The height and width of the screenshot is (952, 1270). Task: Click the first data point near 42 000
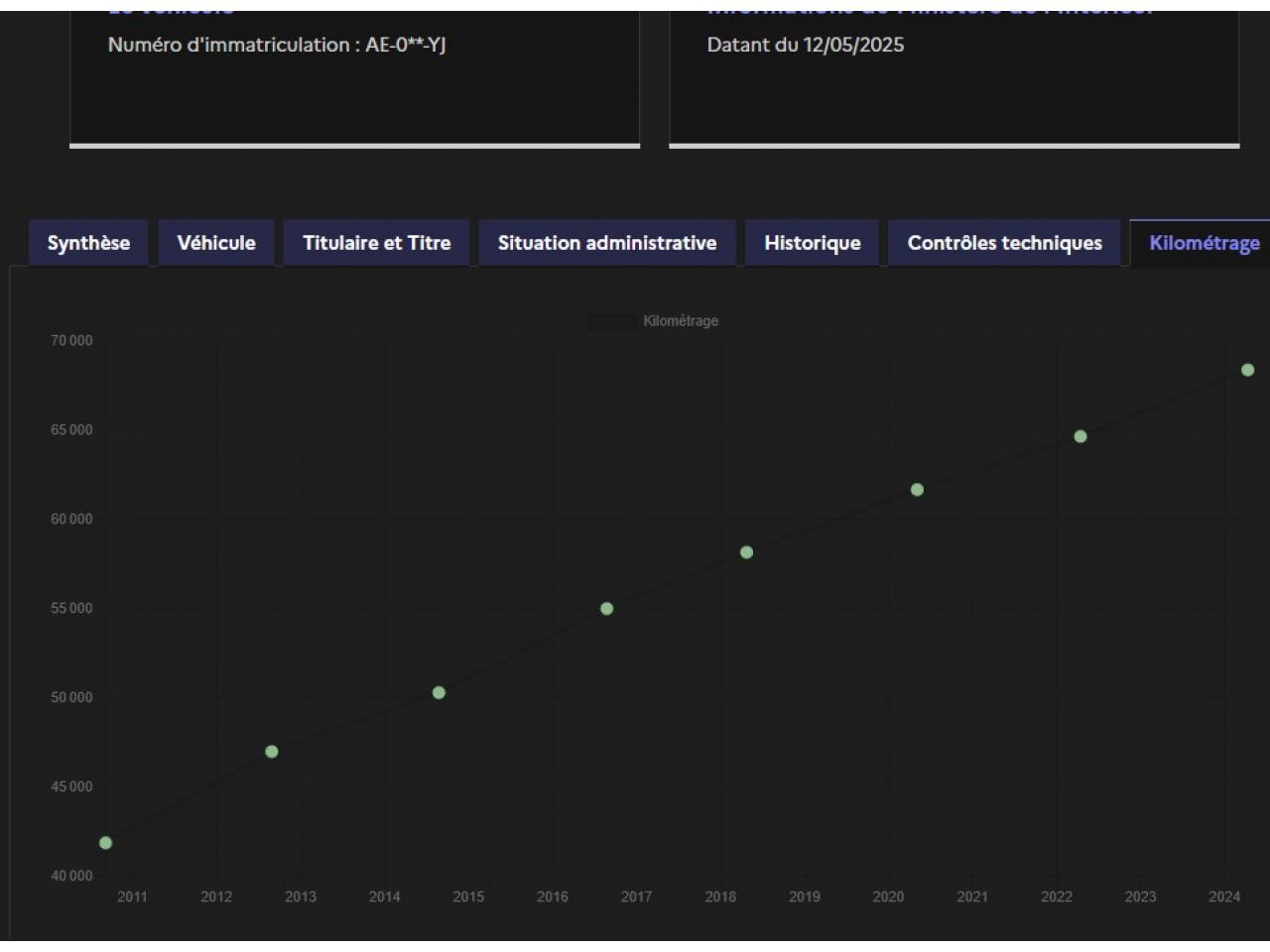tap(106, 843)
